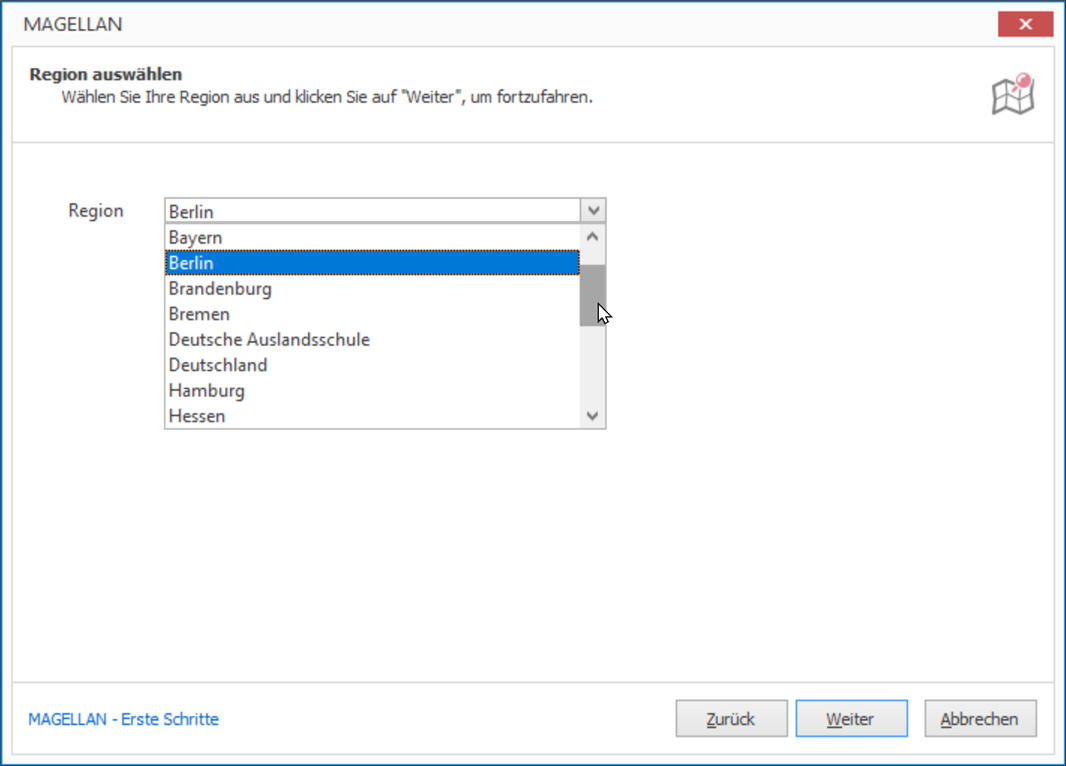Go back with the Zurück button

[x=732, y=718]
